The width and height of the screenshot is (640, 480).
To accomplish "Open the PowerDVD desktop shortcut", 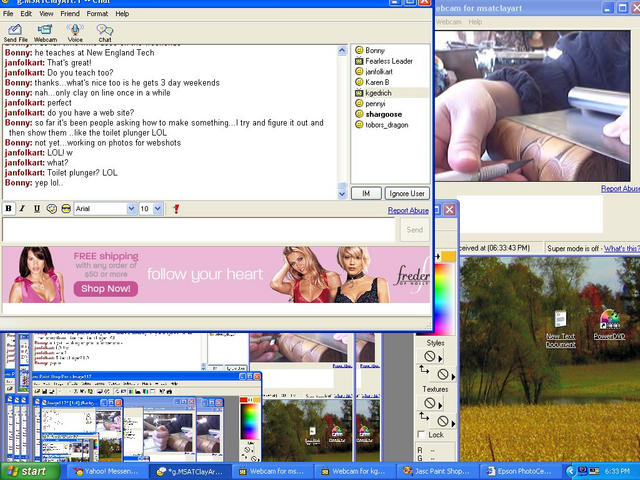I will pyautogui.click(x=609, y=325).
